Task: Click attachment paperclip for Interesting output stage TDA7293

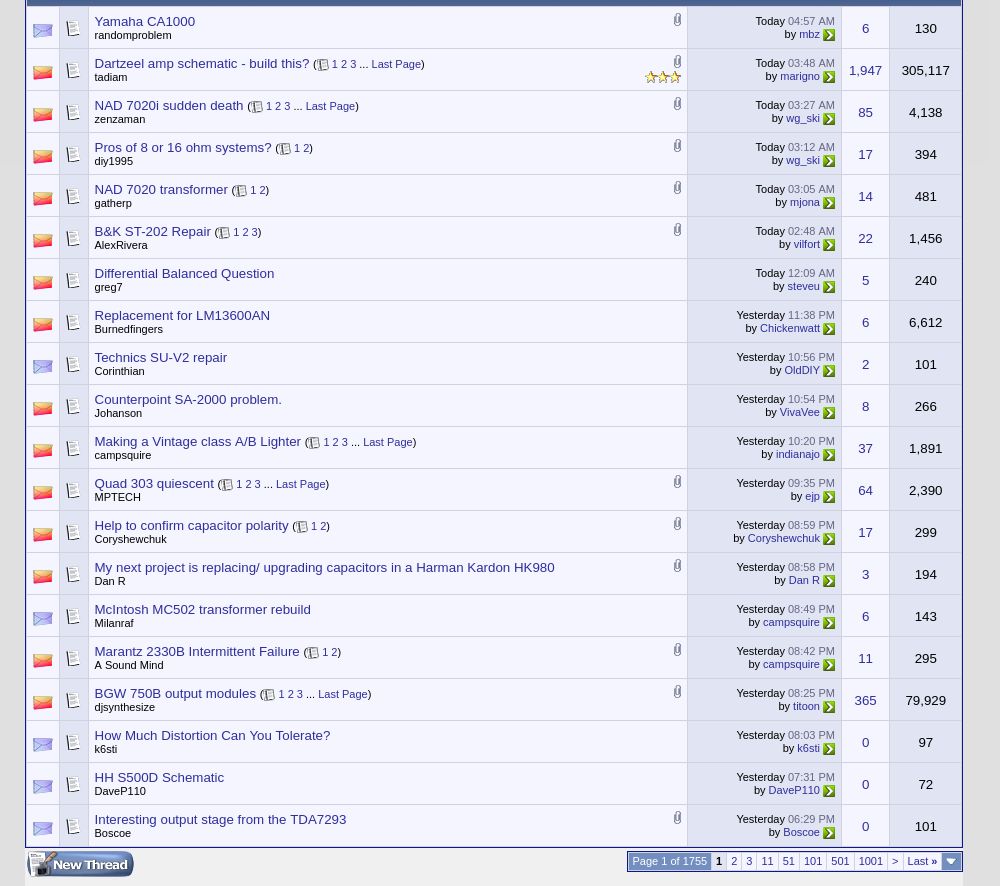Action: pyautogui.click(x=677, y=818)
